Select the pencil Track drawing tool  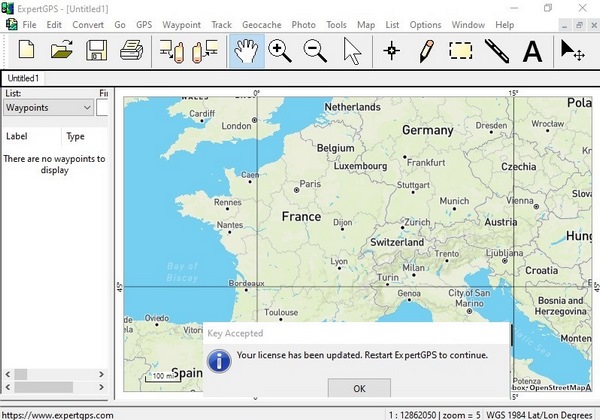427,51
